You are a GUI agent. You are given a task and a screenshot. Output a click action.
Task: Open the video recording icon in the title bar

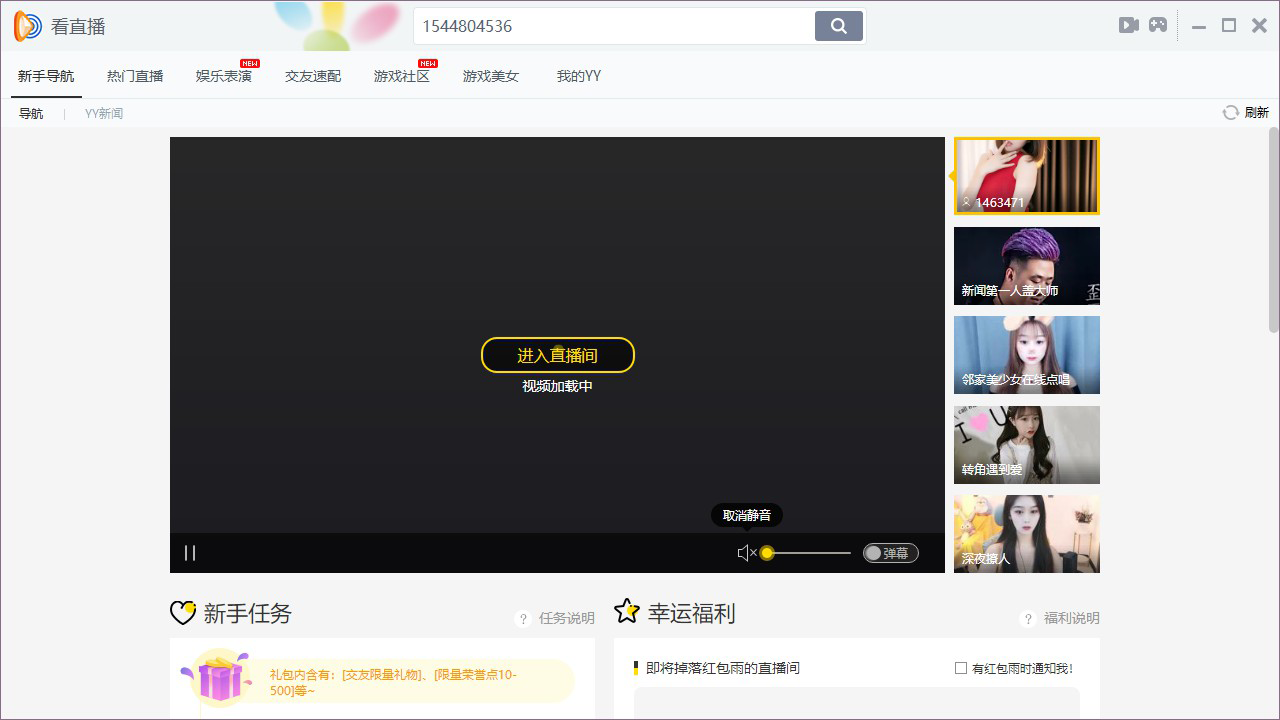click(1129, 25)
